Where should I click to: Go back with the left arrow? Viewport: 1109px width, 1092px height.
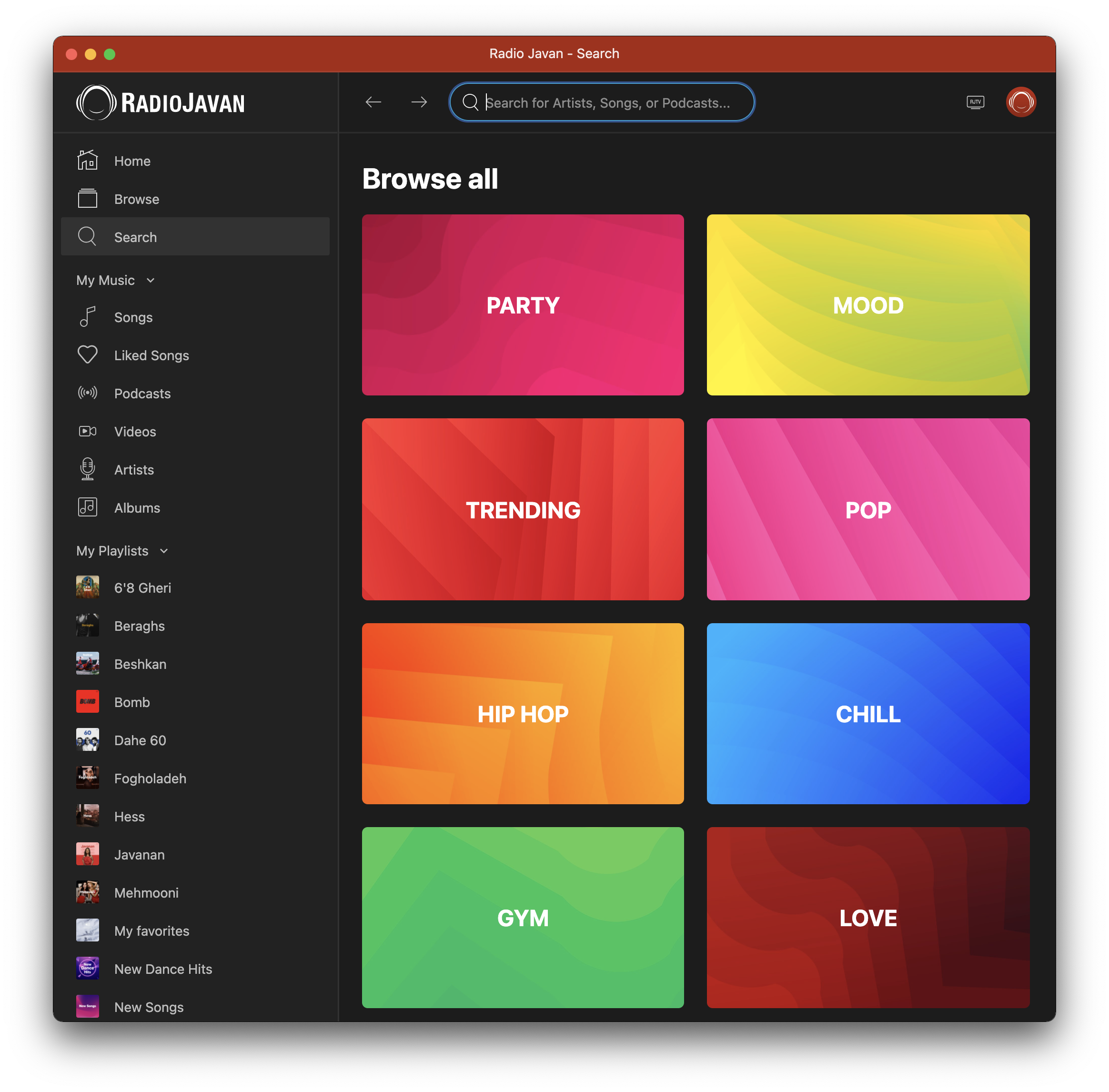373,102
